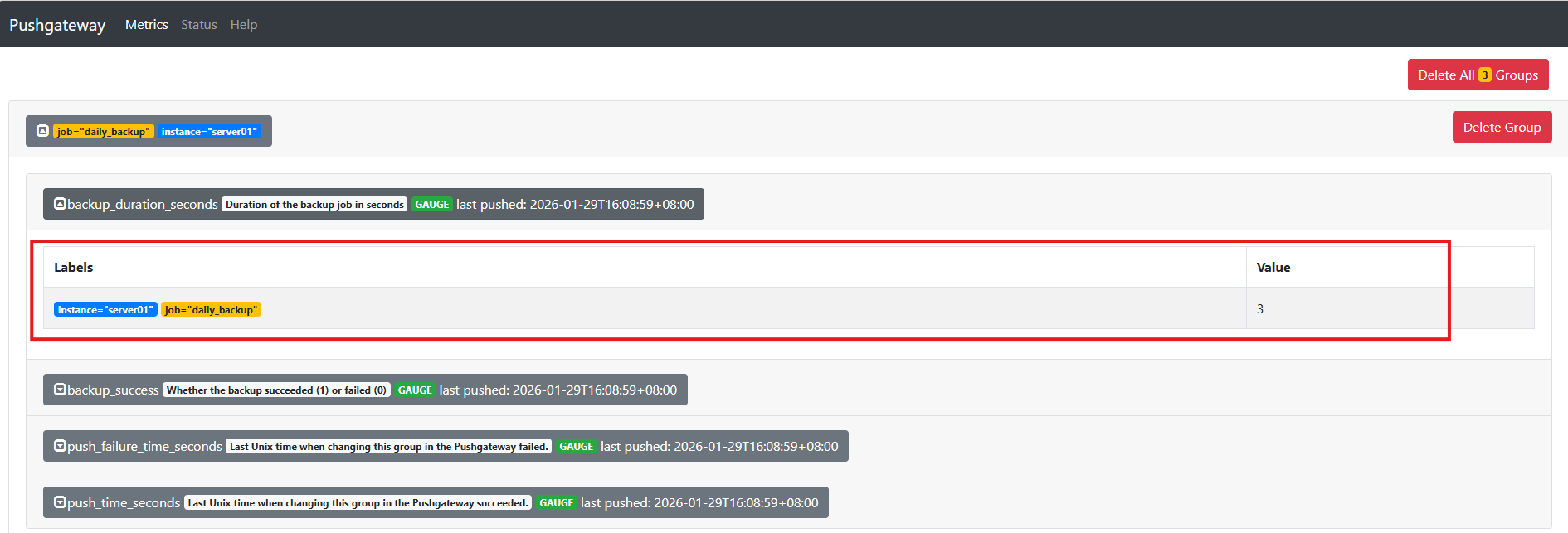The image size is (1568, 533).
Task: Collapse the backup_duration_seconds metric icon
Action: 60,204
